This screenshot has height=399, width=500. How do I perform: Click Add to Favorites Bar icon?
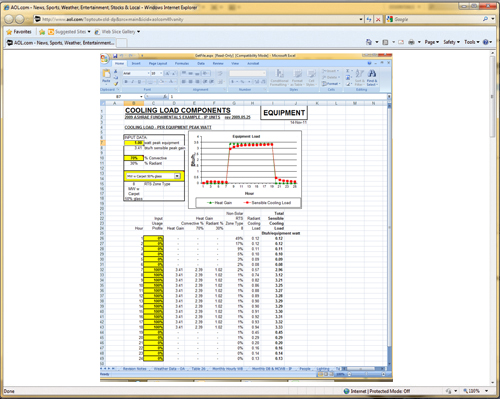42,32
